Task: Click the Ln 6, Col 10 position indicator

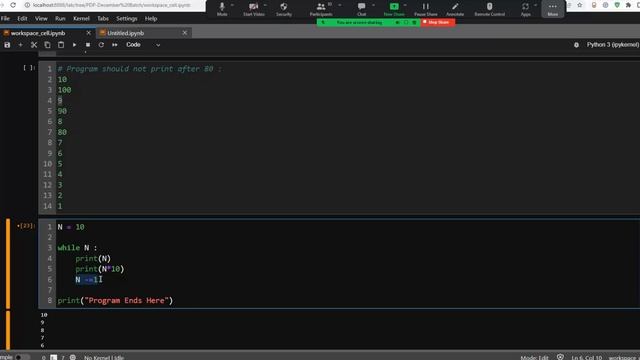Action: (587, 358)
